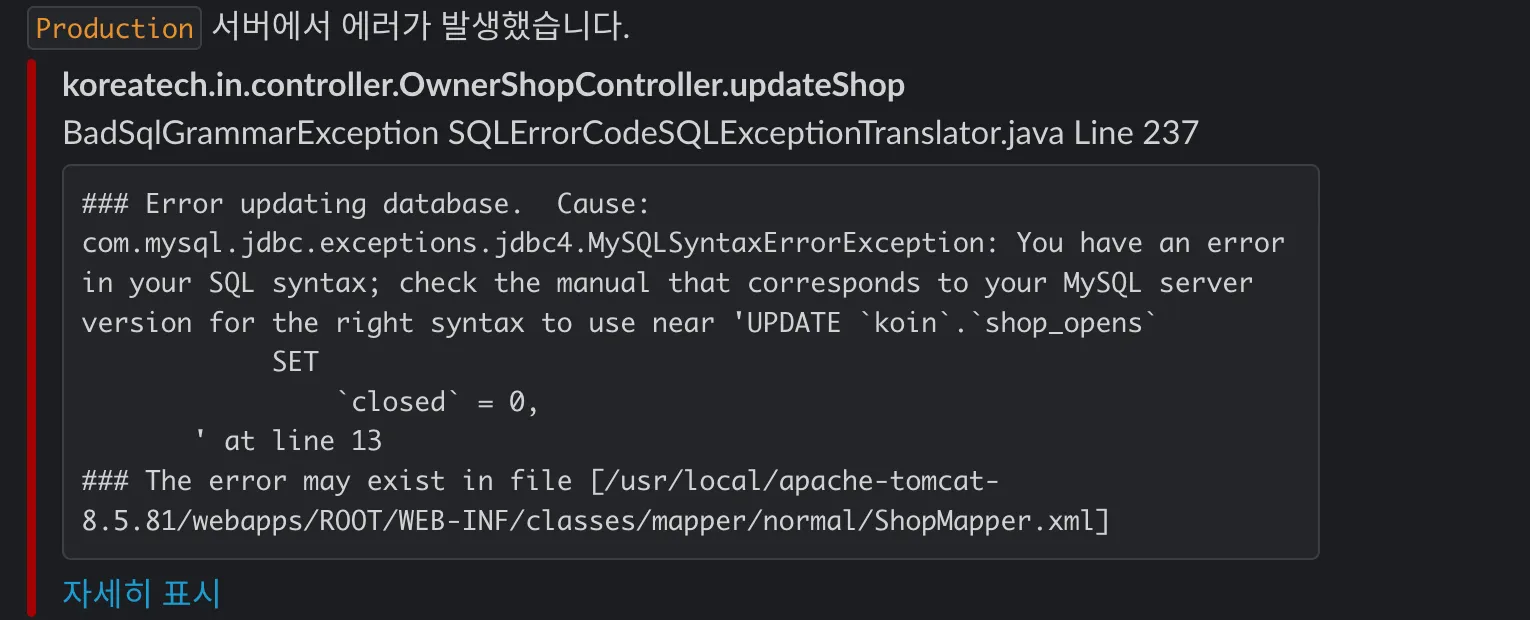This screenshot has height=620, width=1530.
Task: Click the SQLErrorCodeSQLExceptionTranslator.java file name
Action: click(756, 133)
